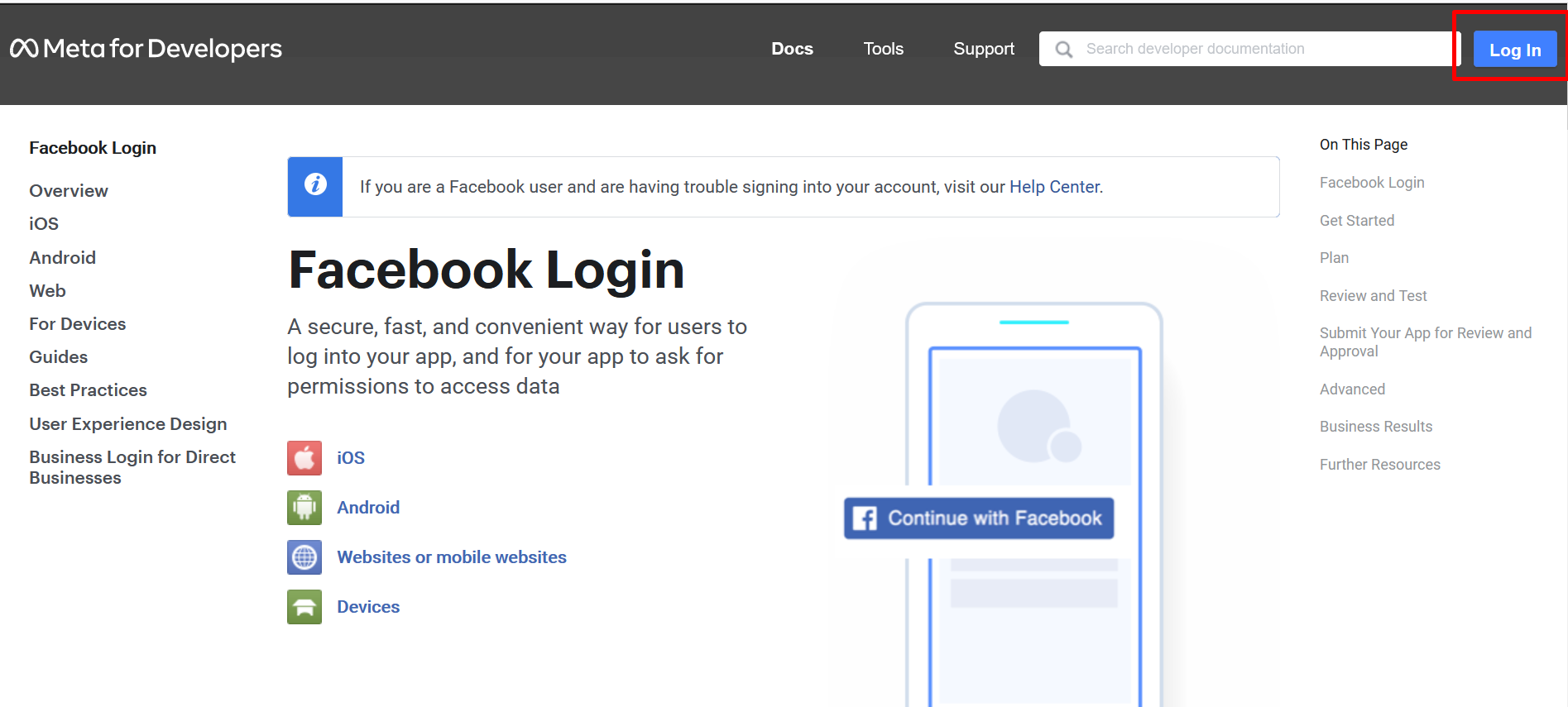Open Overview in Facebook Login sidebar
1568x707 pixels.
pos(69,191)
